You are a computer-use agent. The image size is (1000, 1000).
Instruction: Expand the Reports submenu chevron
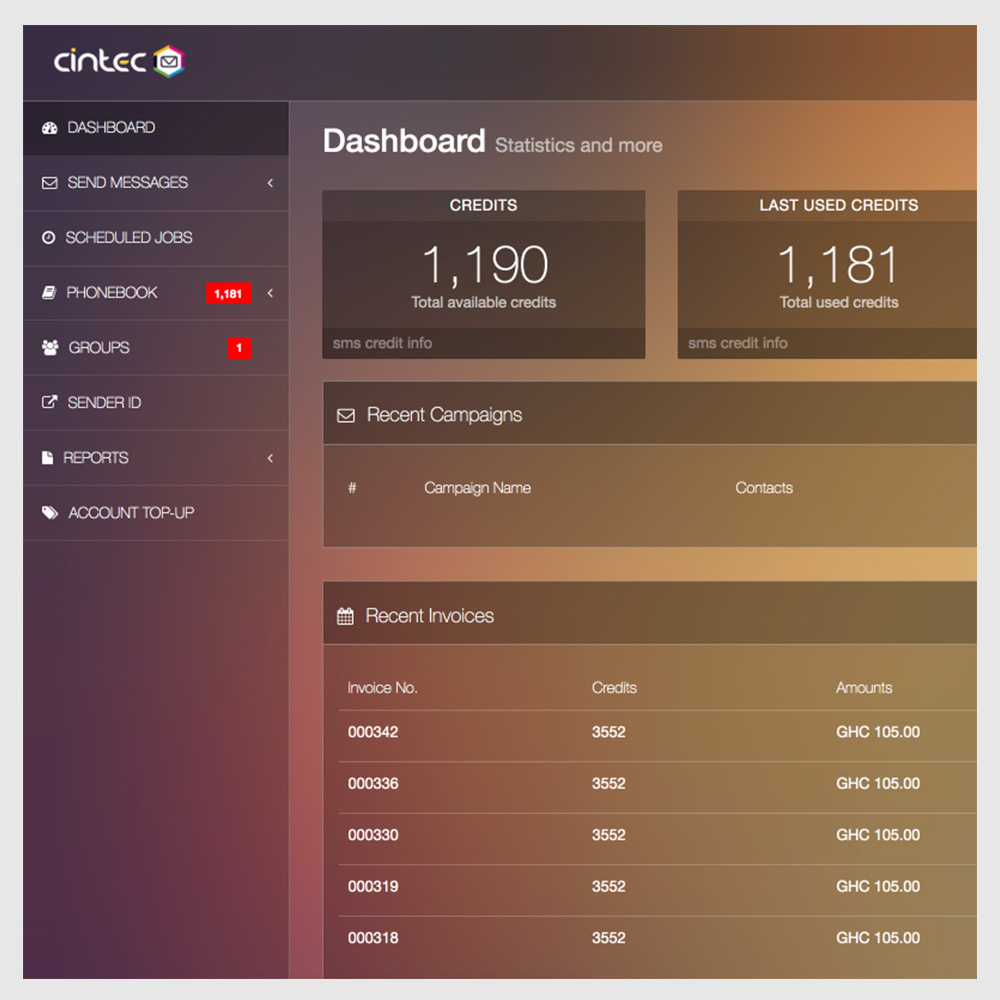click(270, 458)
